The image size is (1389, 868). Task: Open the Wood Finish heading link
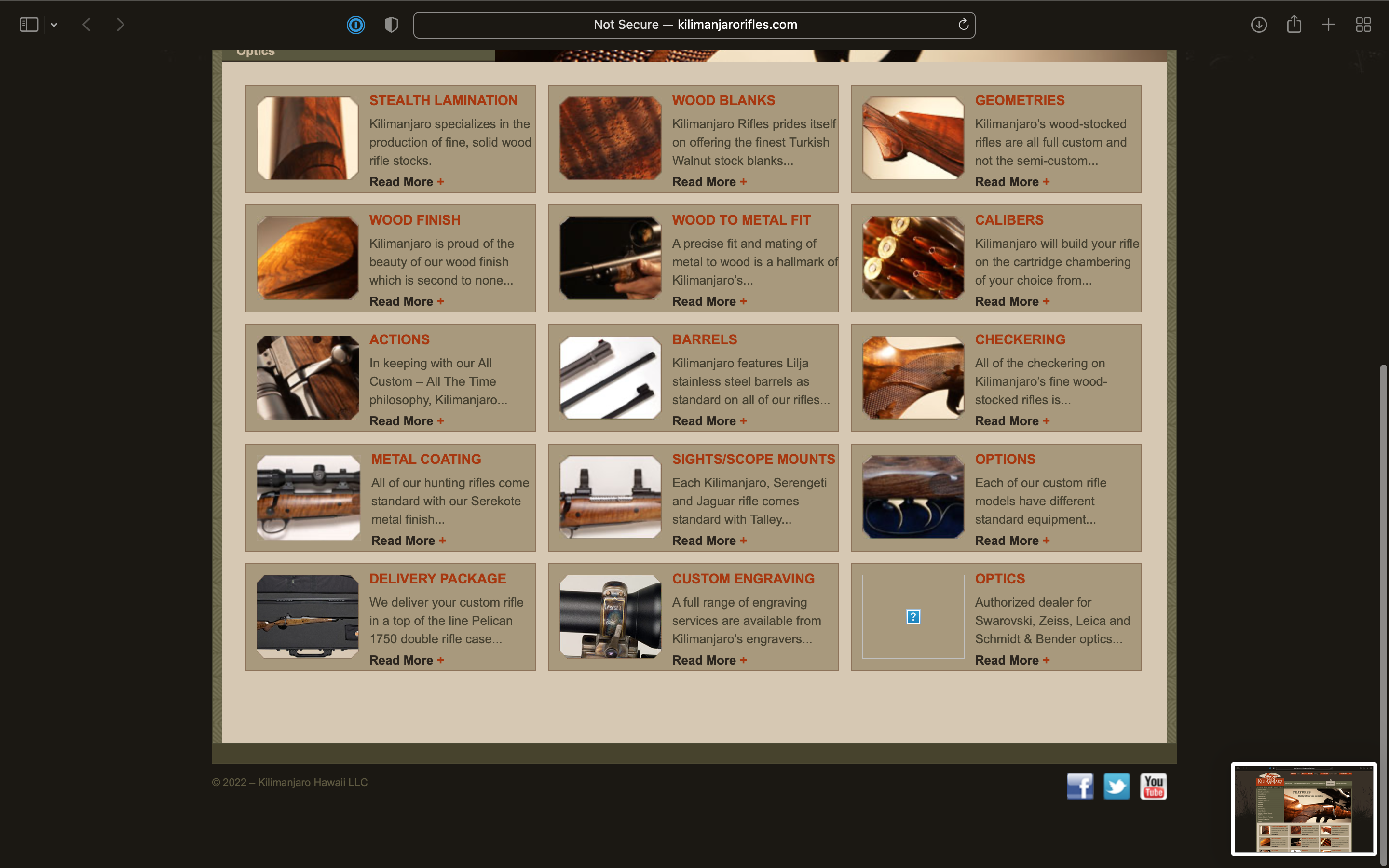pyautogui.click(x=415, y=220)
